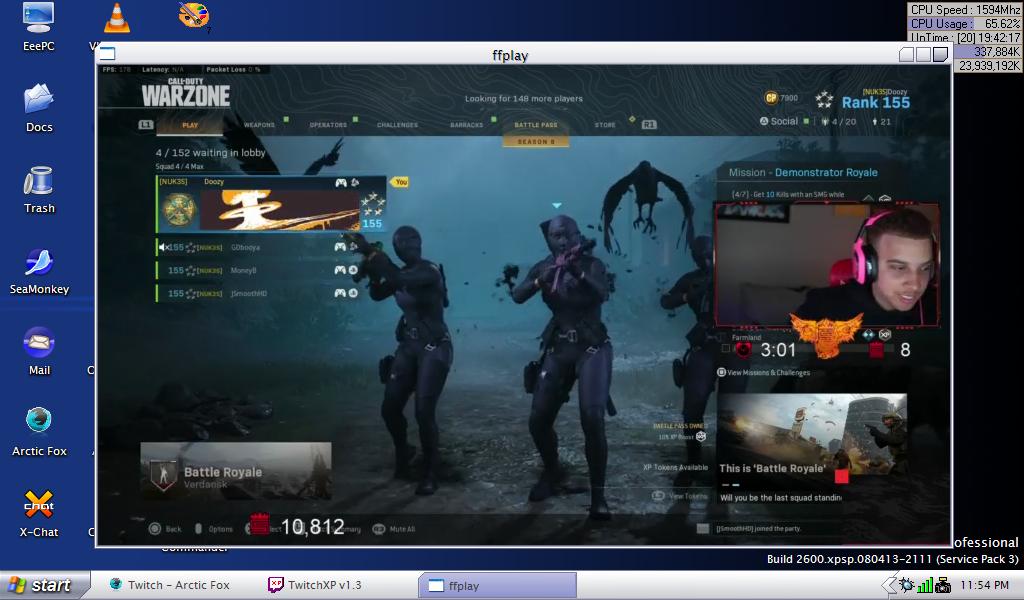Click the Mission - Demonstrator Royale title
This screenshot has width=1024, height=600.
tap(803, 172)
